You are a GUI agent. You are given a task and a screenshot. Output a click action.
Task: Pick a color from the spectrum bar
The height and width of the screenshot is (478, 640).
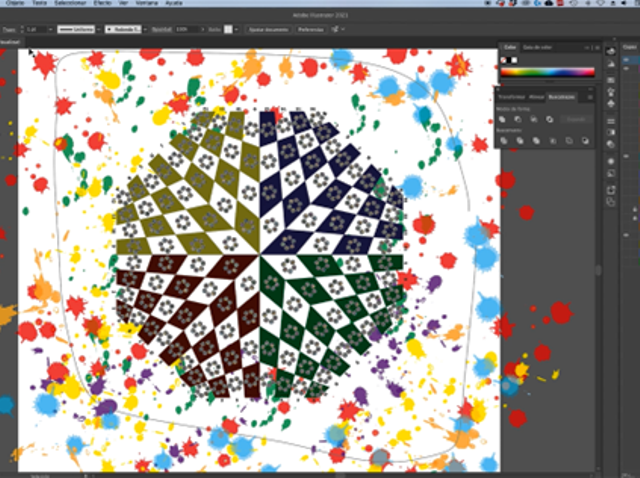(547, 72)
